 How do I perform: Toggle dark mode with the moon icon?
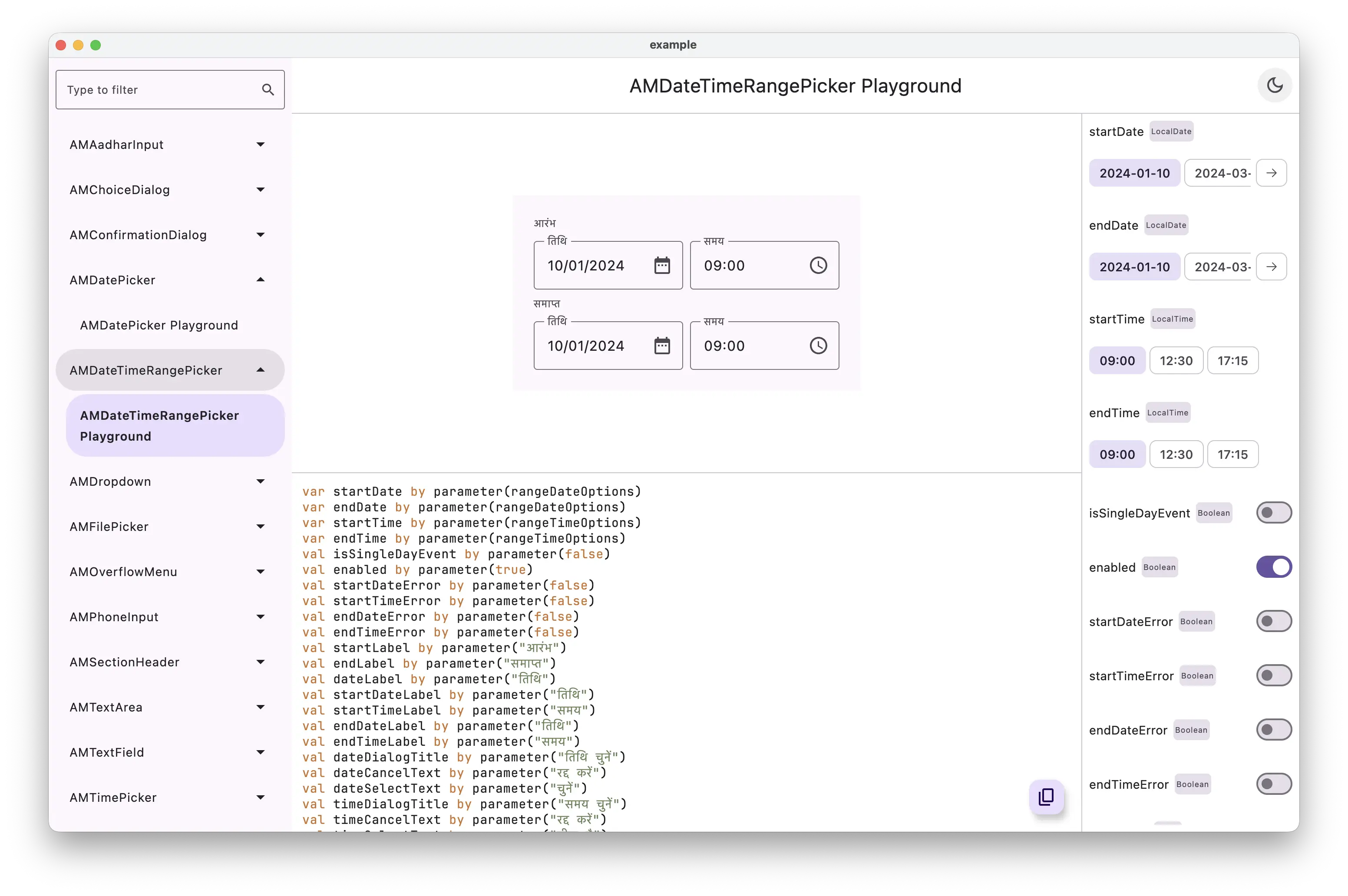(1274, 86)
